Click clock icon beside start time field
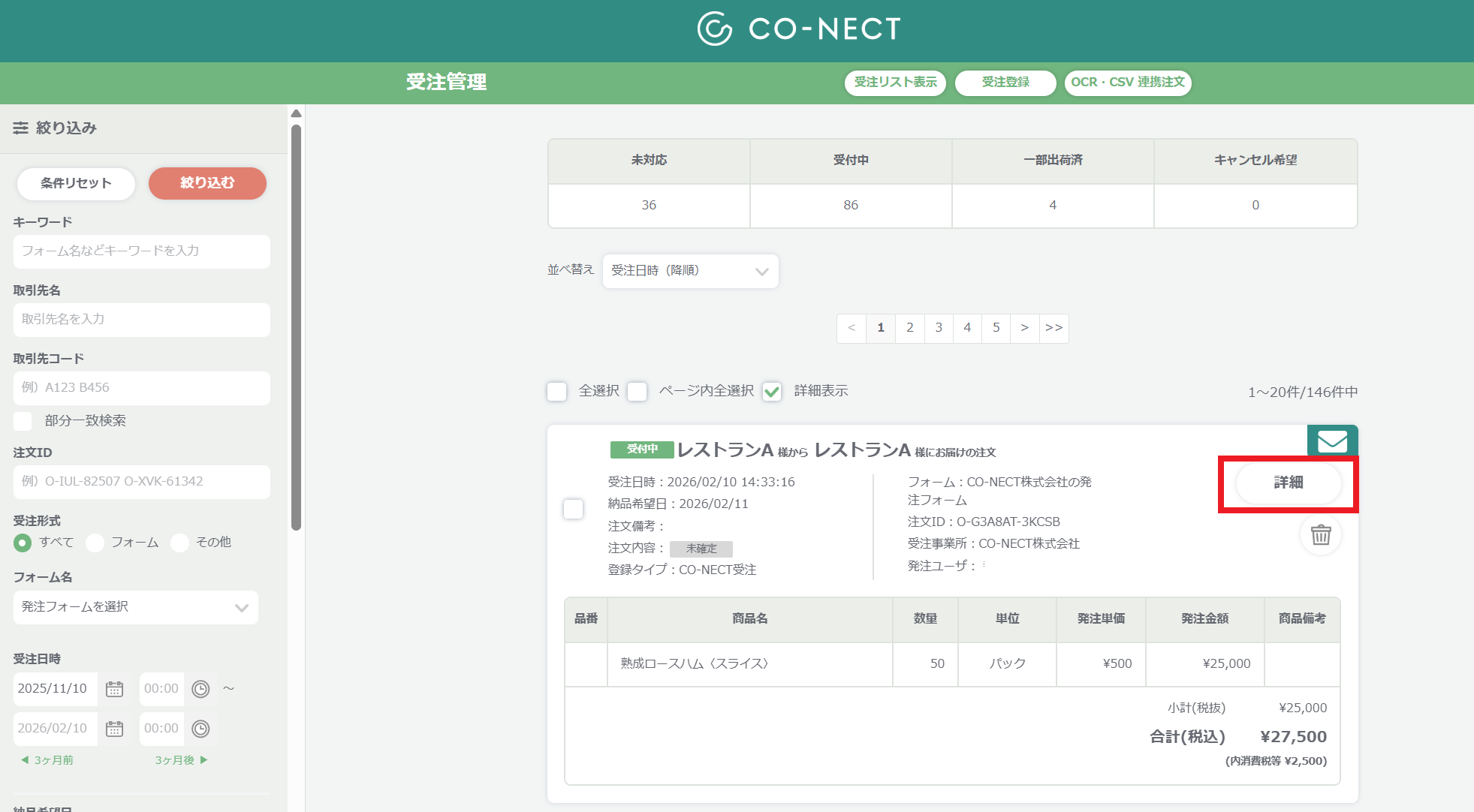This screenshot has width=1474, height=812. coord(200,689)
